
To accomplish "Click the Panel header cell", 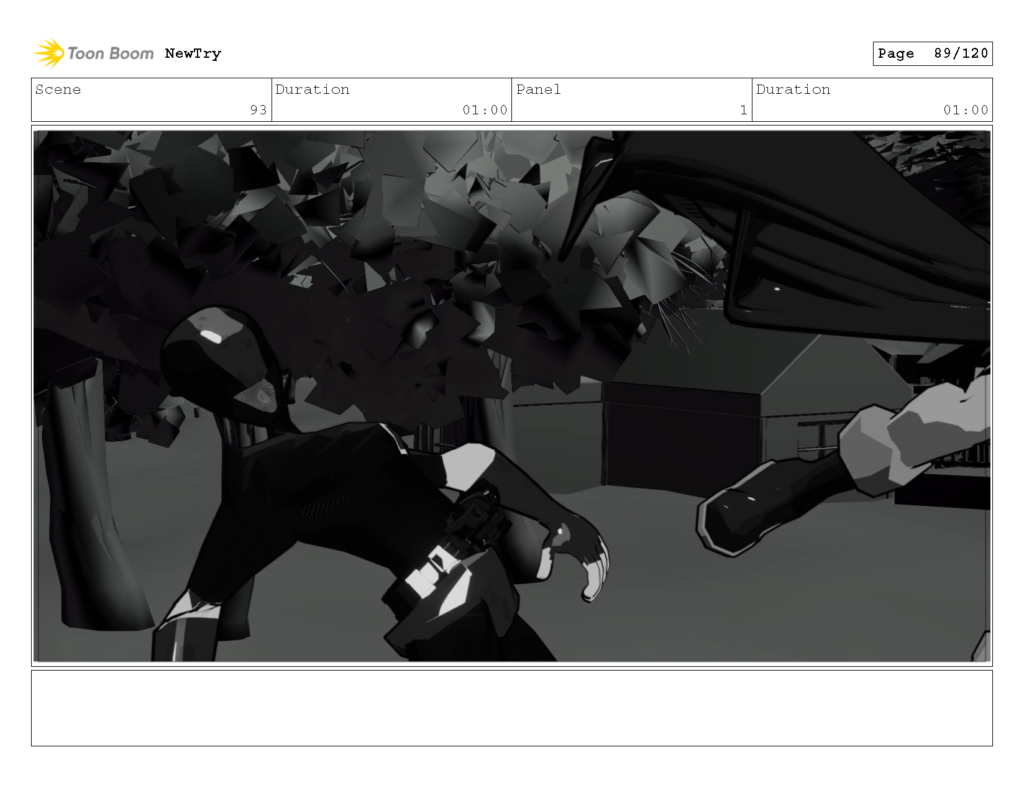I will pos(539,90).
